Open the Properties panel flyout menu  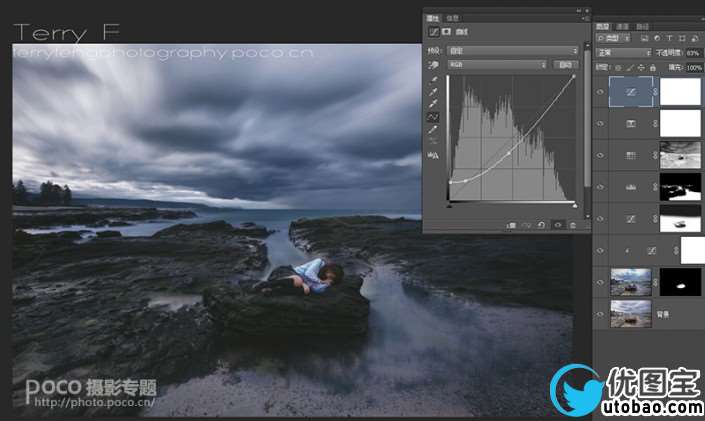click(585, 18)
